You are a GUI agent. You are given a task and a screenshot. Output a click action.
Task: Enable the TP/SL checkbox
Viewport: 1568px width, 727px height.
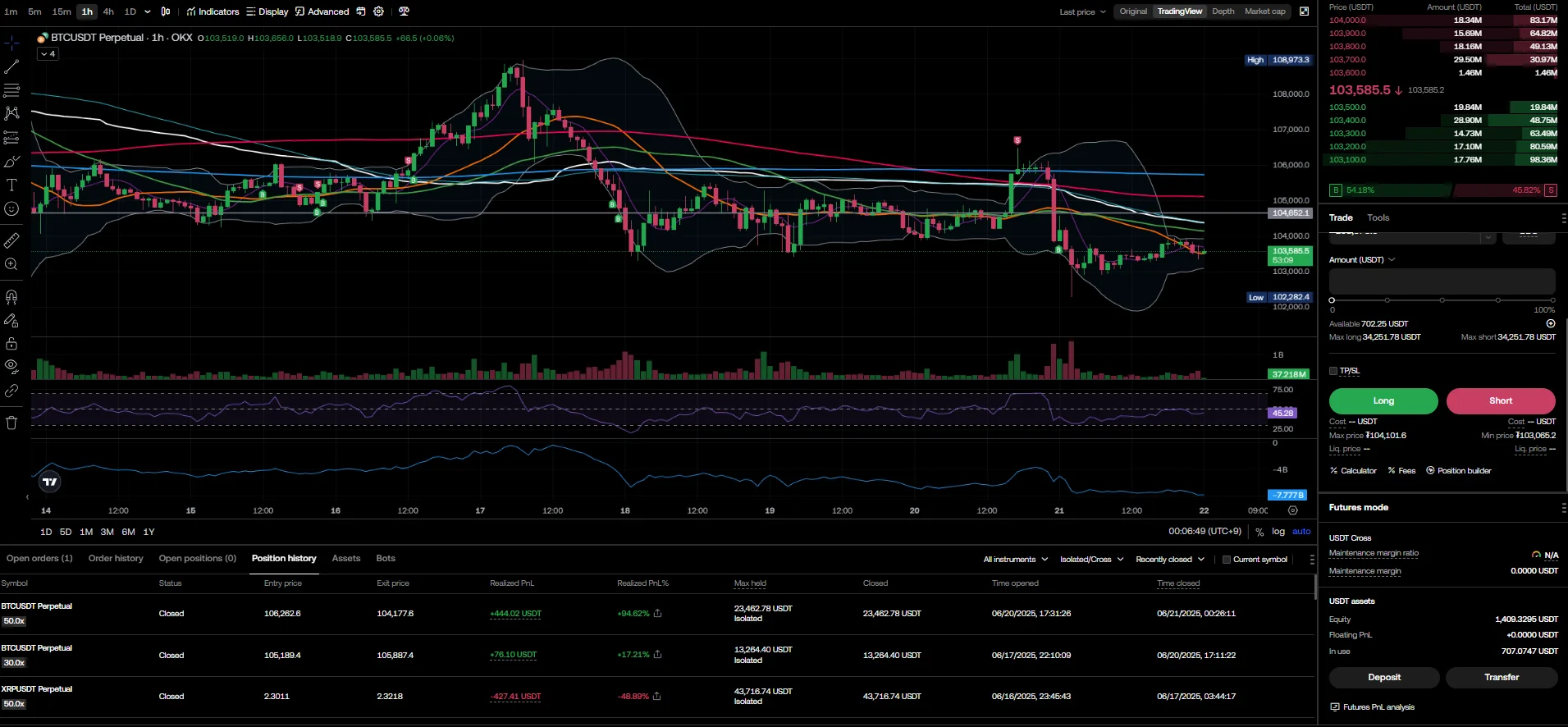(x=1333, y=371)
